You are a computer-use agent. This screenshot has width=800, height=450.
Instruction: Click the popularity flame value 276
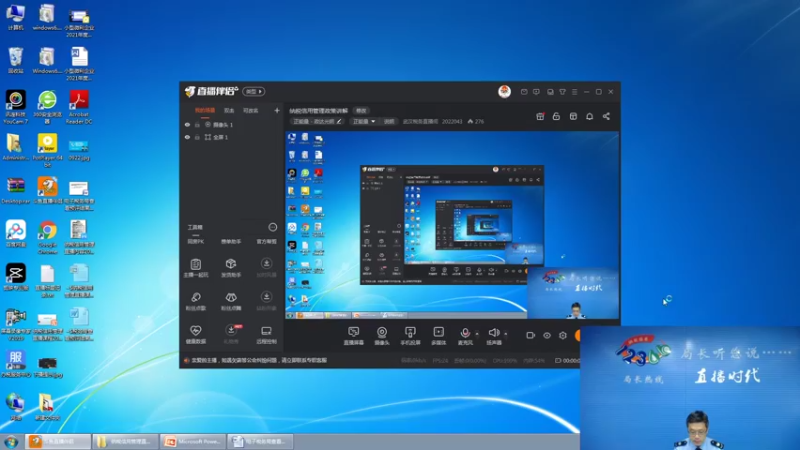click(x=476, y=121)
